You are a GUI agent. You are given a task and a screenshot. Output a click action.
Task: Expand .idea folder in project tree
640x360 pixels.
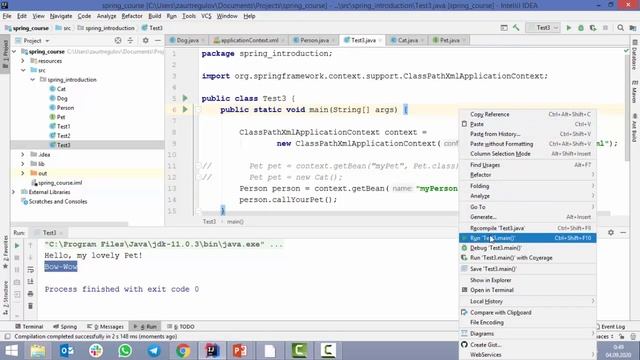pyautogui.click(x=23, y=154)
